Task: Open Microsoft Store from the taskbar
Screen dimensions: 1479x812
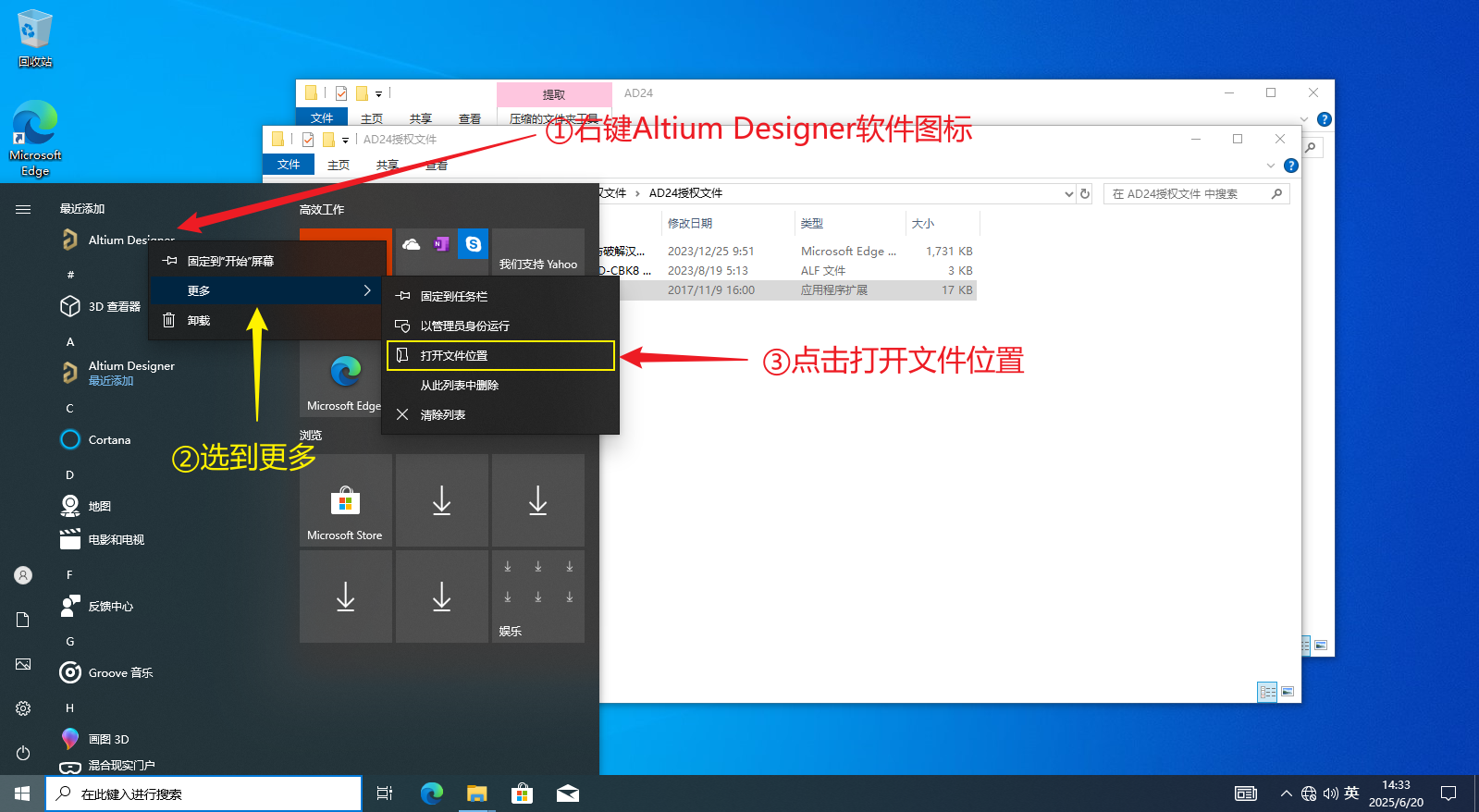Action: coord(523,794)
